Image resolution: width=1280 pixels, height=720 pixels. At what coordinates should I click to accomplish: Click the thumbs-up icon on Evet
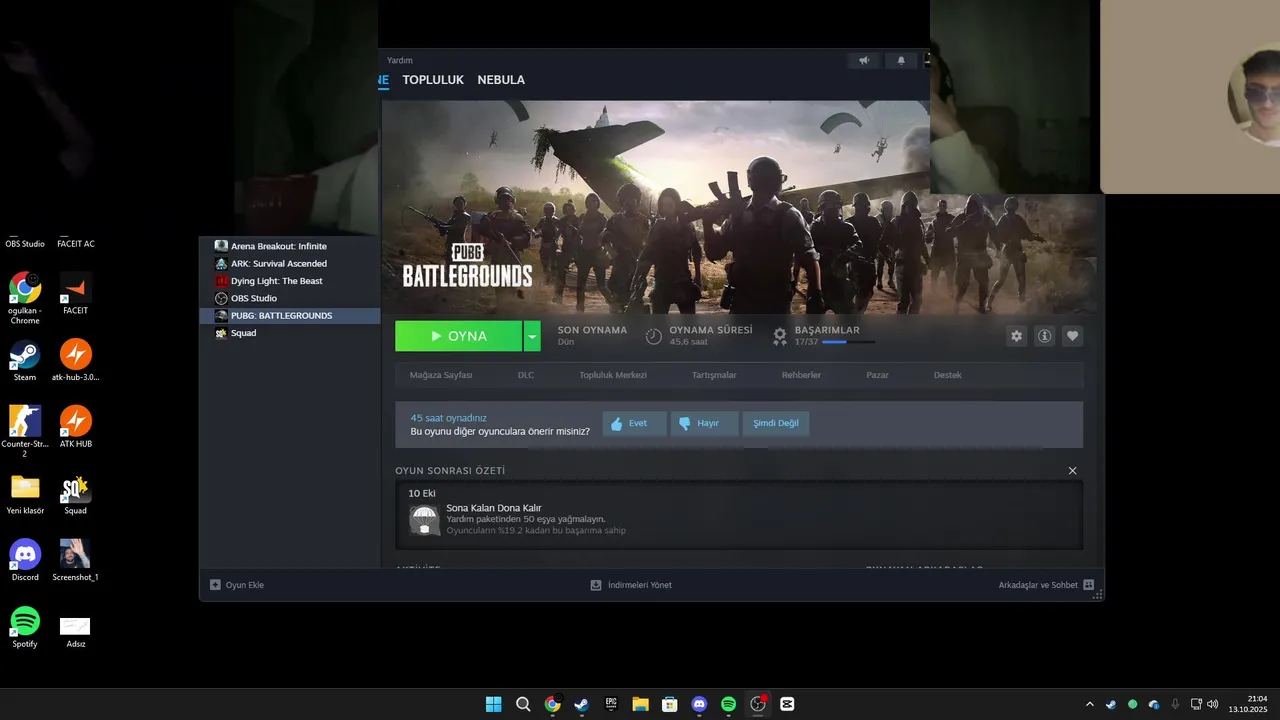[x=617, y=423]
